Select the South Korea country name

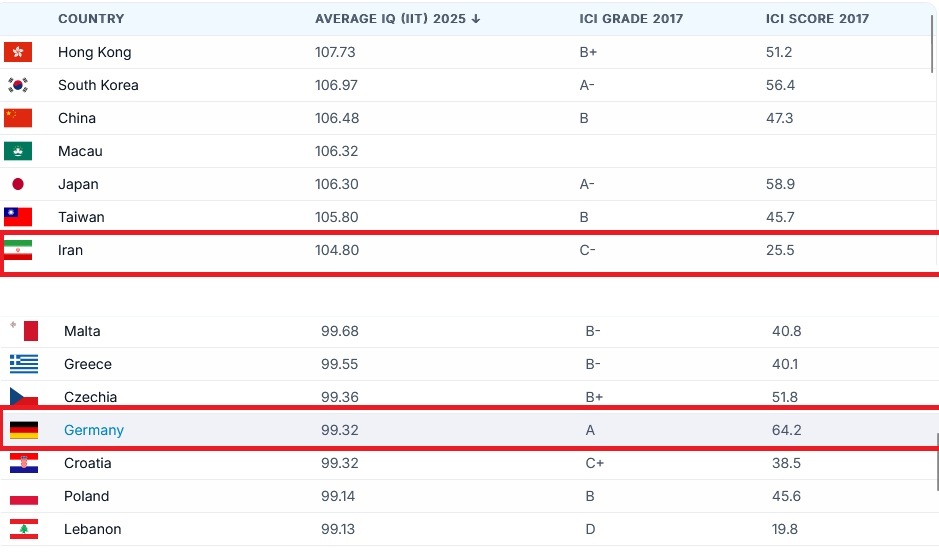point(98,85)
